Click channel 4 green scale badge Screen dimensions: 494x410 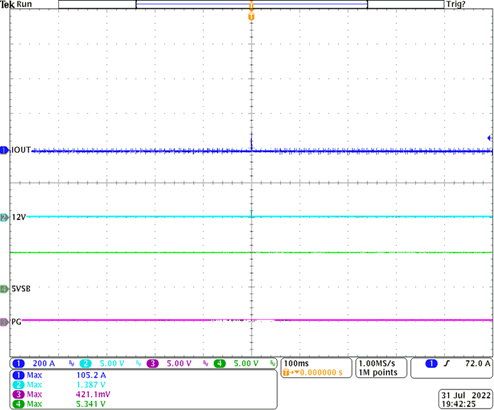(236, 363)
